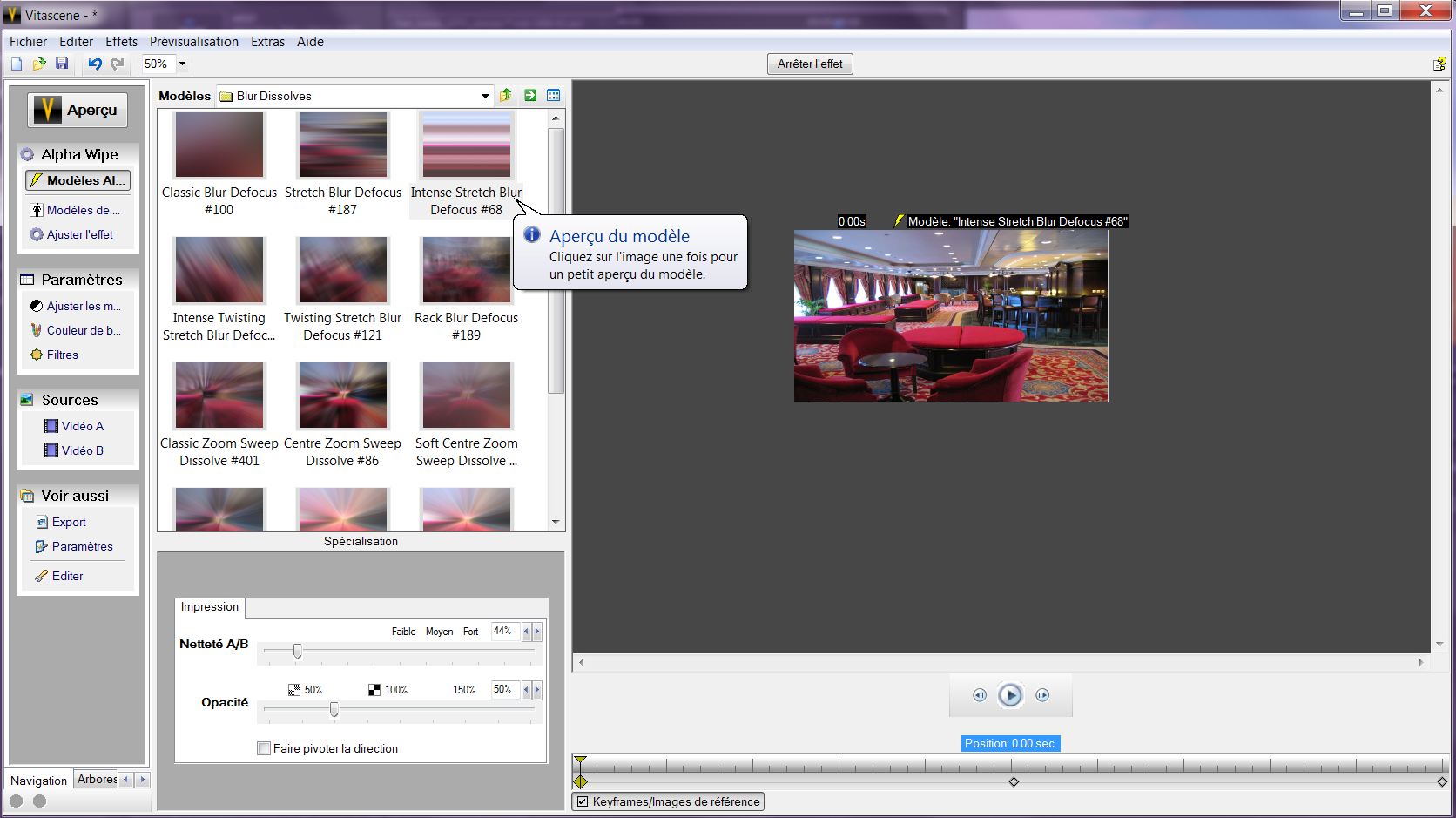Viewport: 1456px width, 818px height.
Task: Open the Fichier menu
Action: click(x=28, y=41)
